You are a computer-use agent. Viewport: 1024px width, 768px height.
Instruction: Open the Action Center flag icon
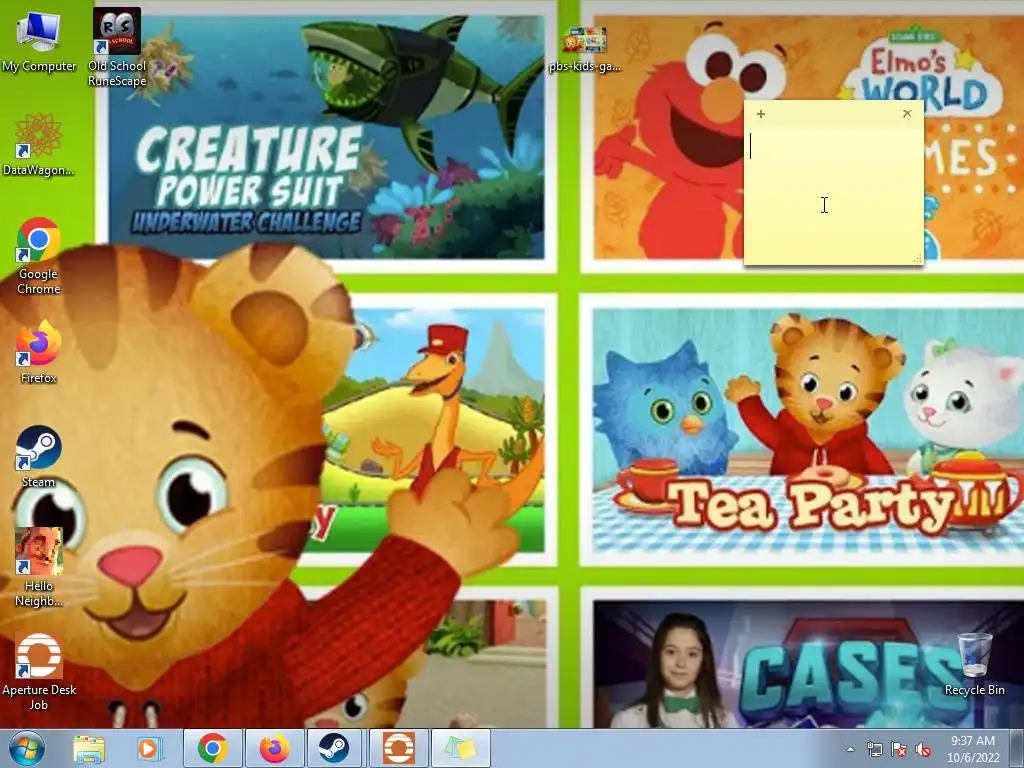(899, 750)
